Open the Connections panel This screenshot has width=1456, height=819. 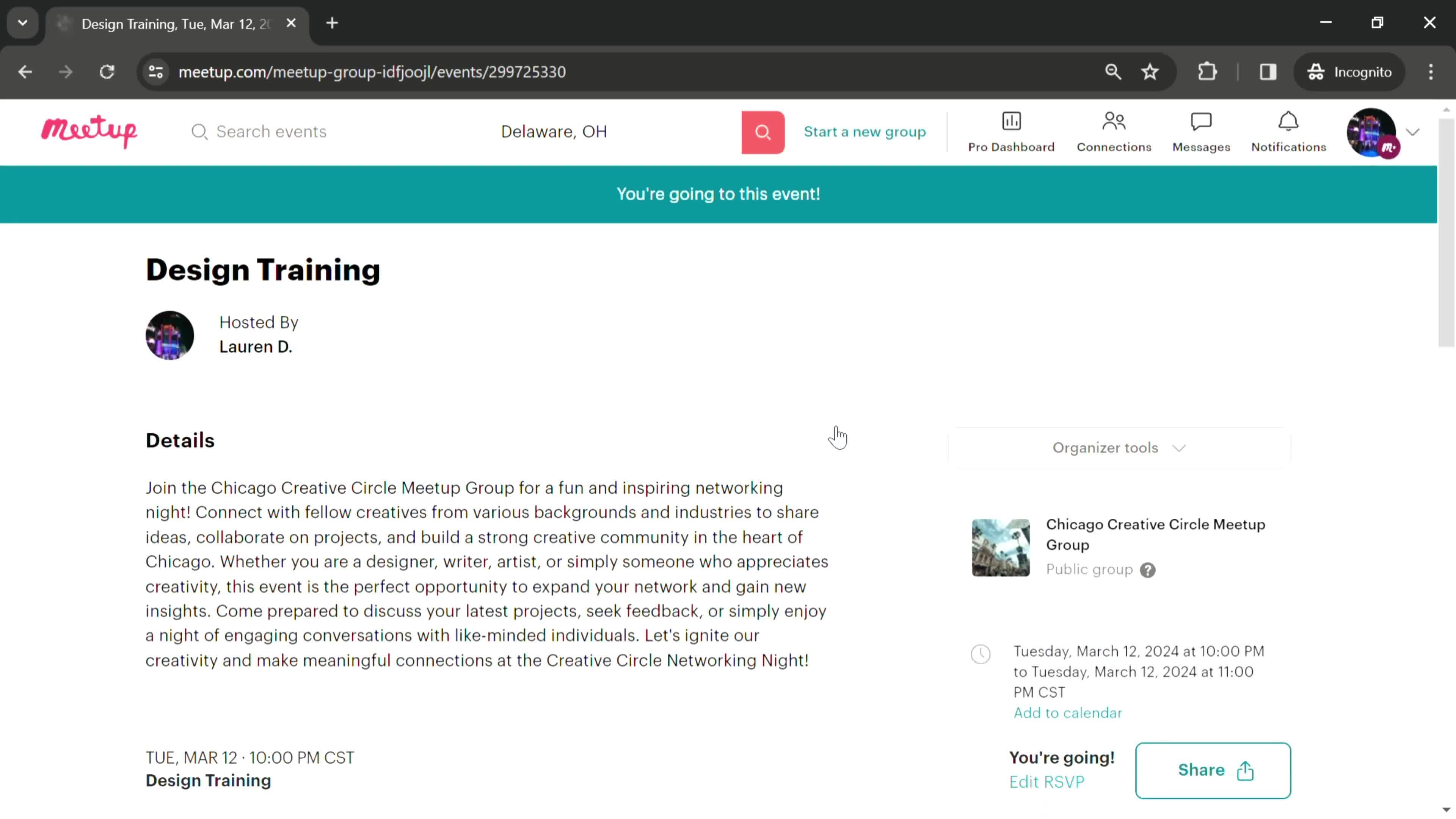point(1113,131)
